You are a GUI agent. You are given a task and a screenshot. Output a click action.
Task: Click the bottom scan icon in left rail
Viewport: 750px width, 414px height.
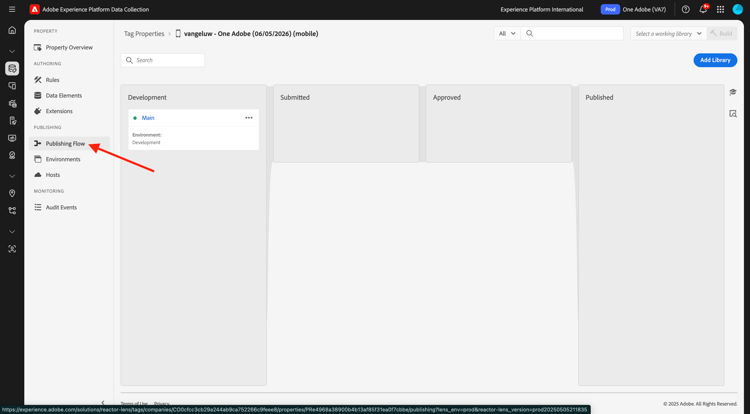(x=12, y=249)
